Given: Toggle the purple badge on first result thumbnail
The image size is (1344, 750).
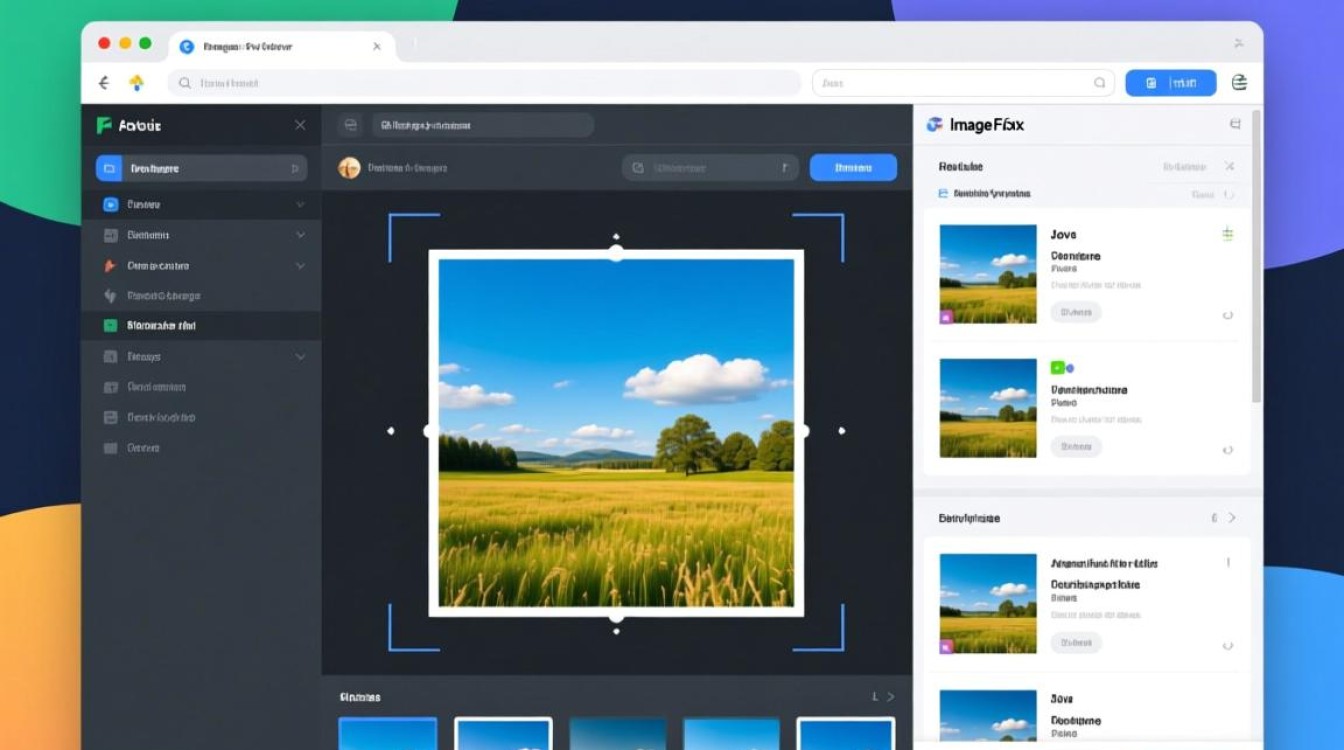Looking at the screenshot, I should [946, 316].
